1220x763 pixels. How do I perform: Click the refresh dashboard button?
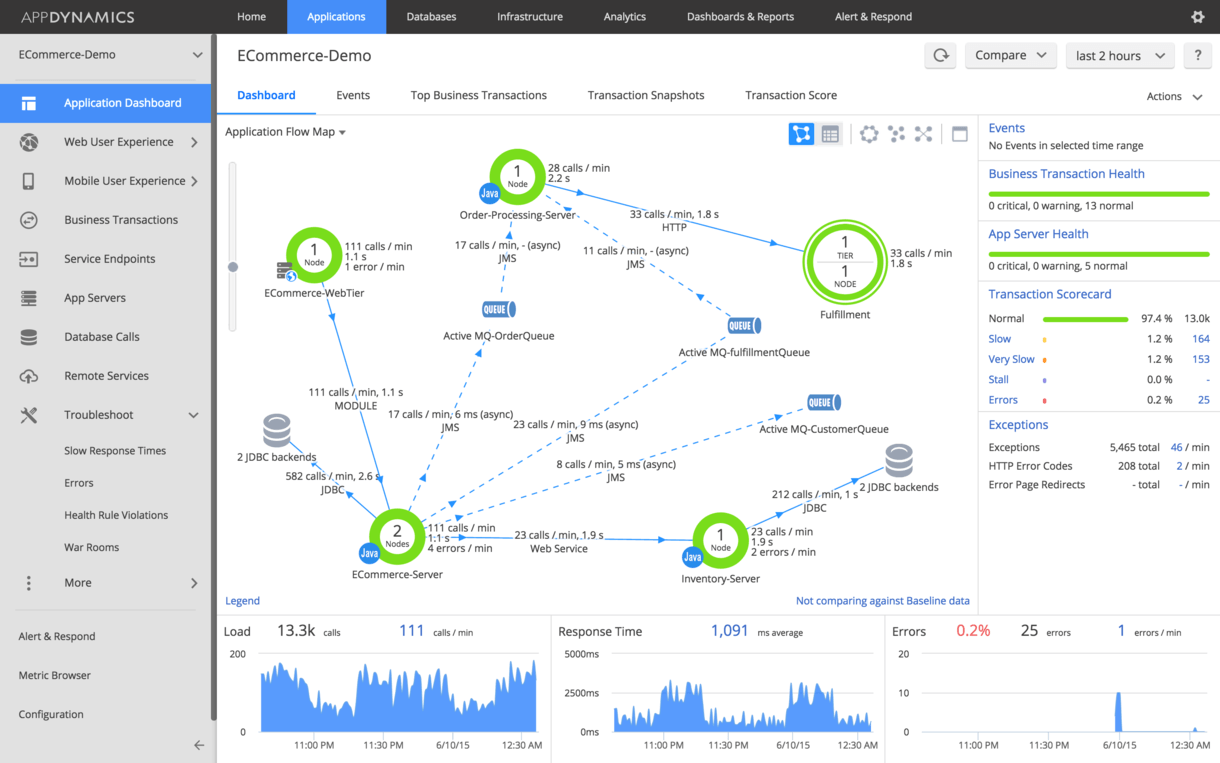(941, 56)
